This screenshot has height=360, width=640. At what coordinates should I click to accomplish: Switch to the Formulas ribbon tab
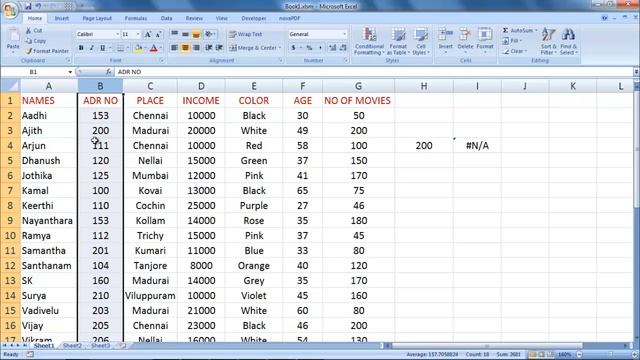(136, 18)
